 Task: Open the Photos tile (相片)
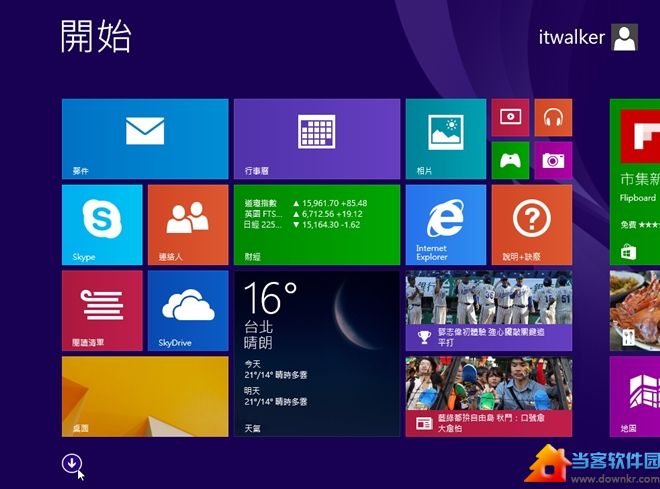click(446, 139)
